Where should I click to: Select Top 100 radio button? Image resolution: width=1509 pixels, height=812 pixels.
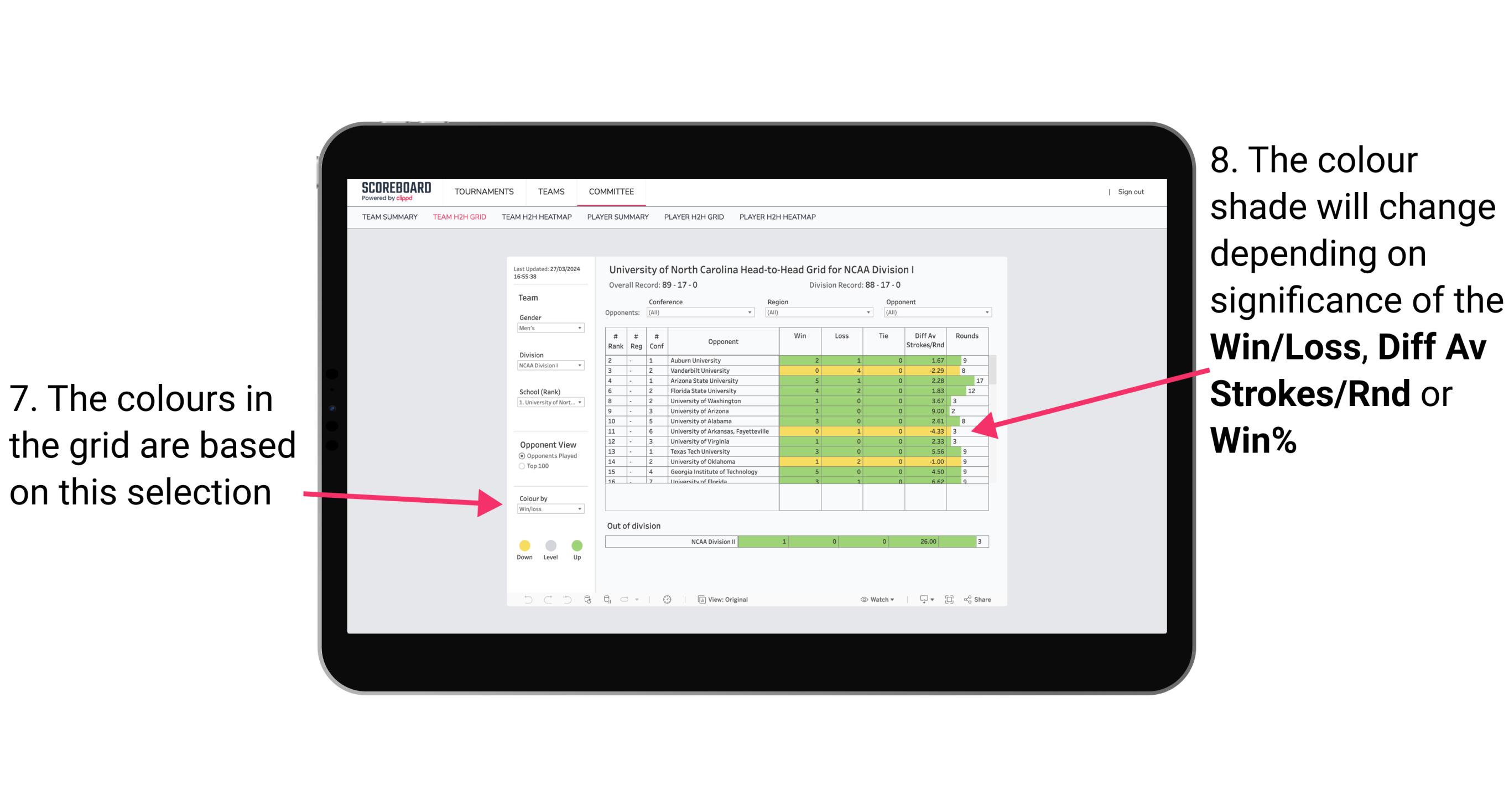[521, 467]
